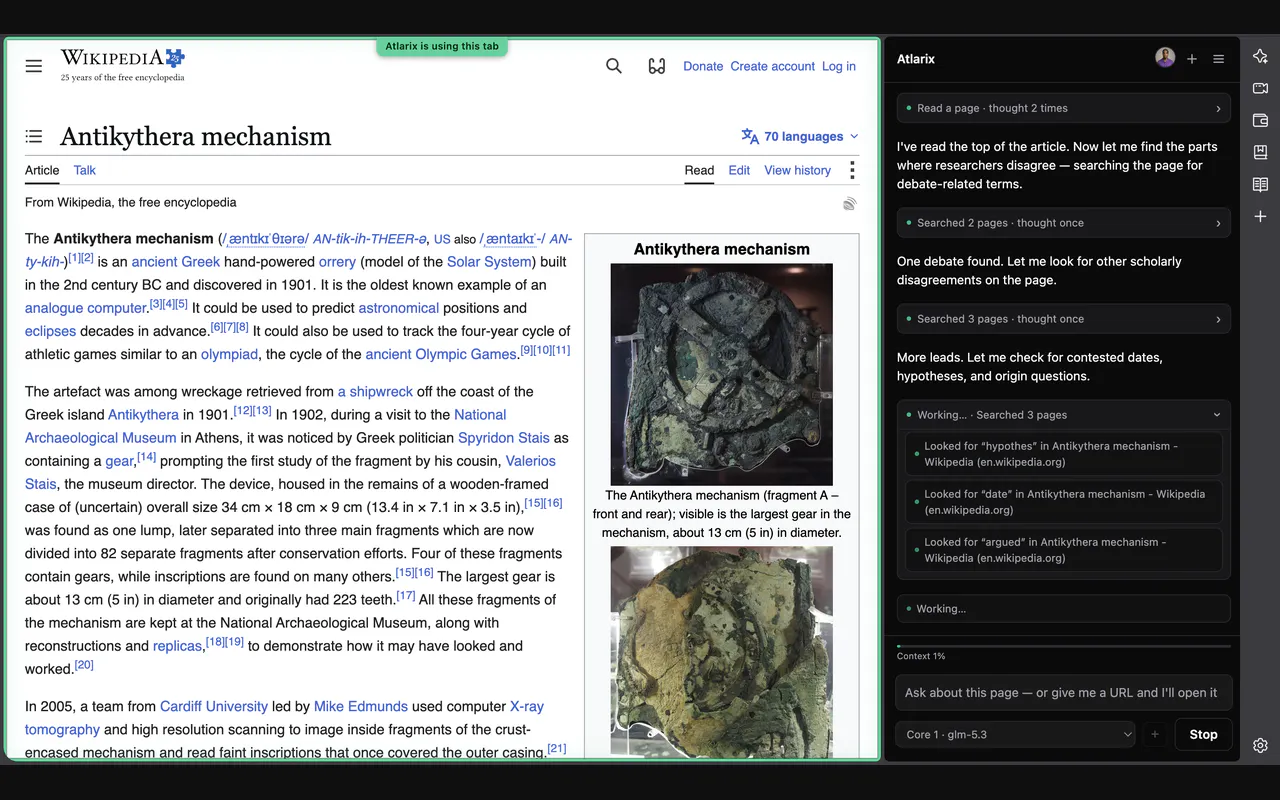
Task: Expand the 'Searched 3 pages · thought once' step
Action: point(1064,319)
